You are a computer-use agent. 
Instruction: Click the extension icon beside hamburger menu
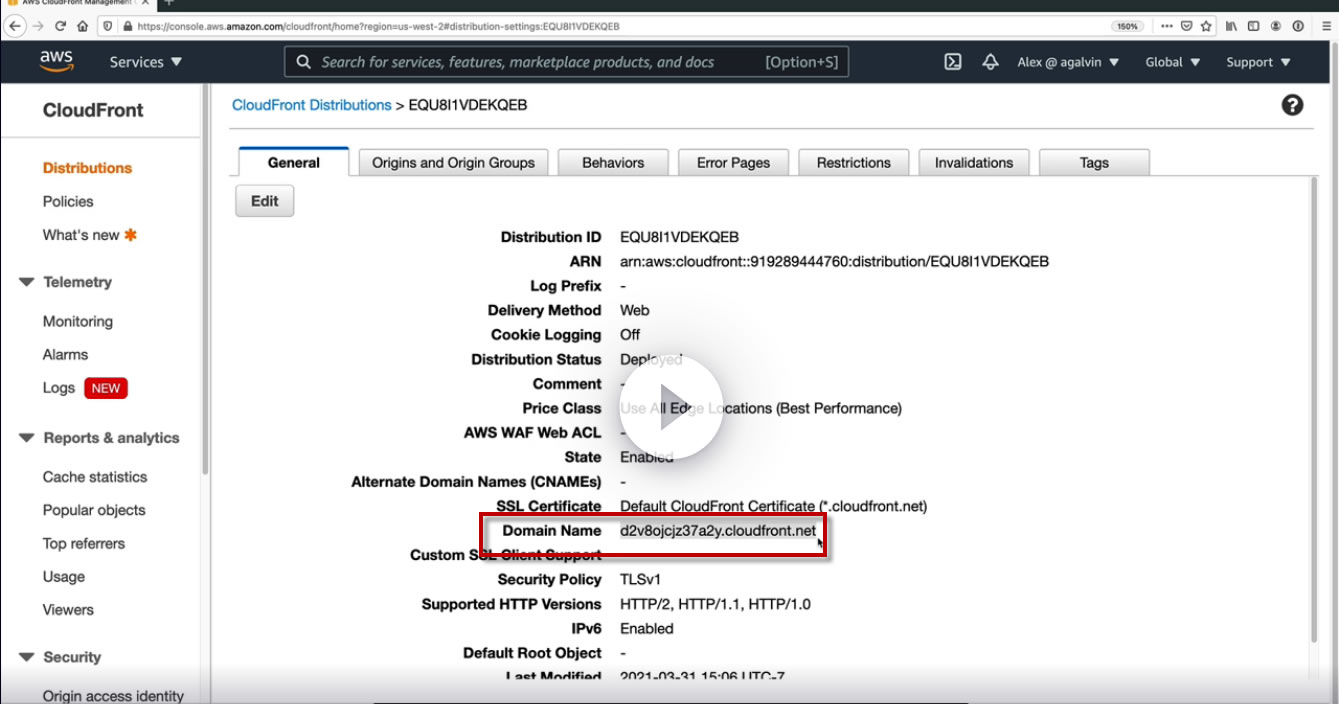pos(1298,26)
